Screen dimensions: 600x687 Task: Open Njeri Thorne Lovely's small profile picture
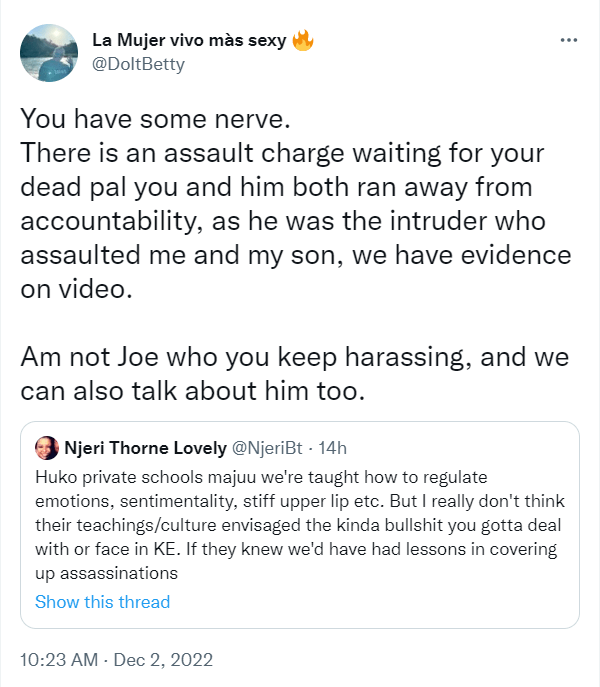47,446
